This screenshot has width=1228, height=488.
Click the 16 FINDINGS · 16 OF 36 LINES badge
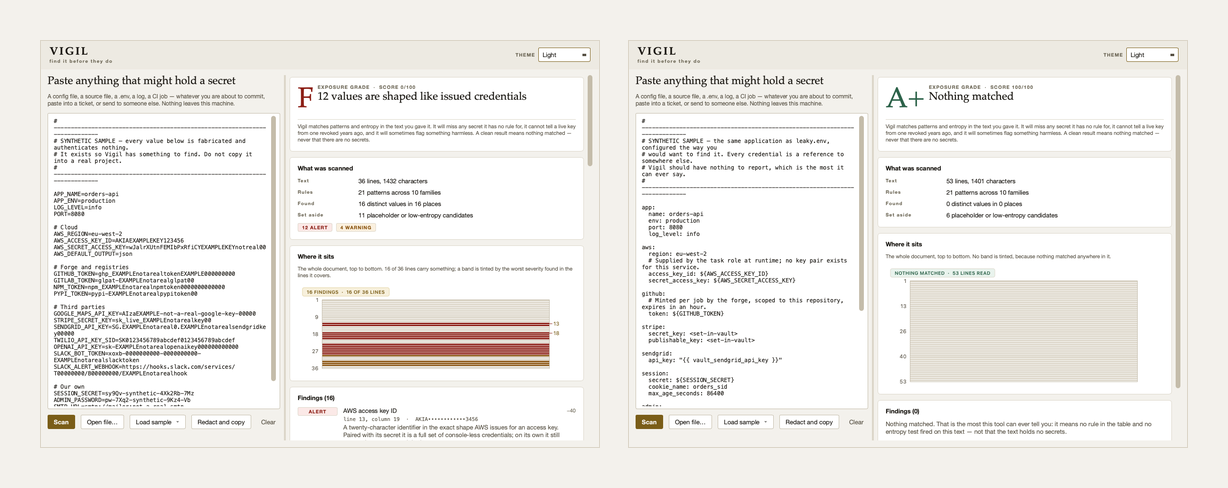click(346, 292)
